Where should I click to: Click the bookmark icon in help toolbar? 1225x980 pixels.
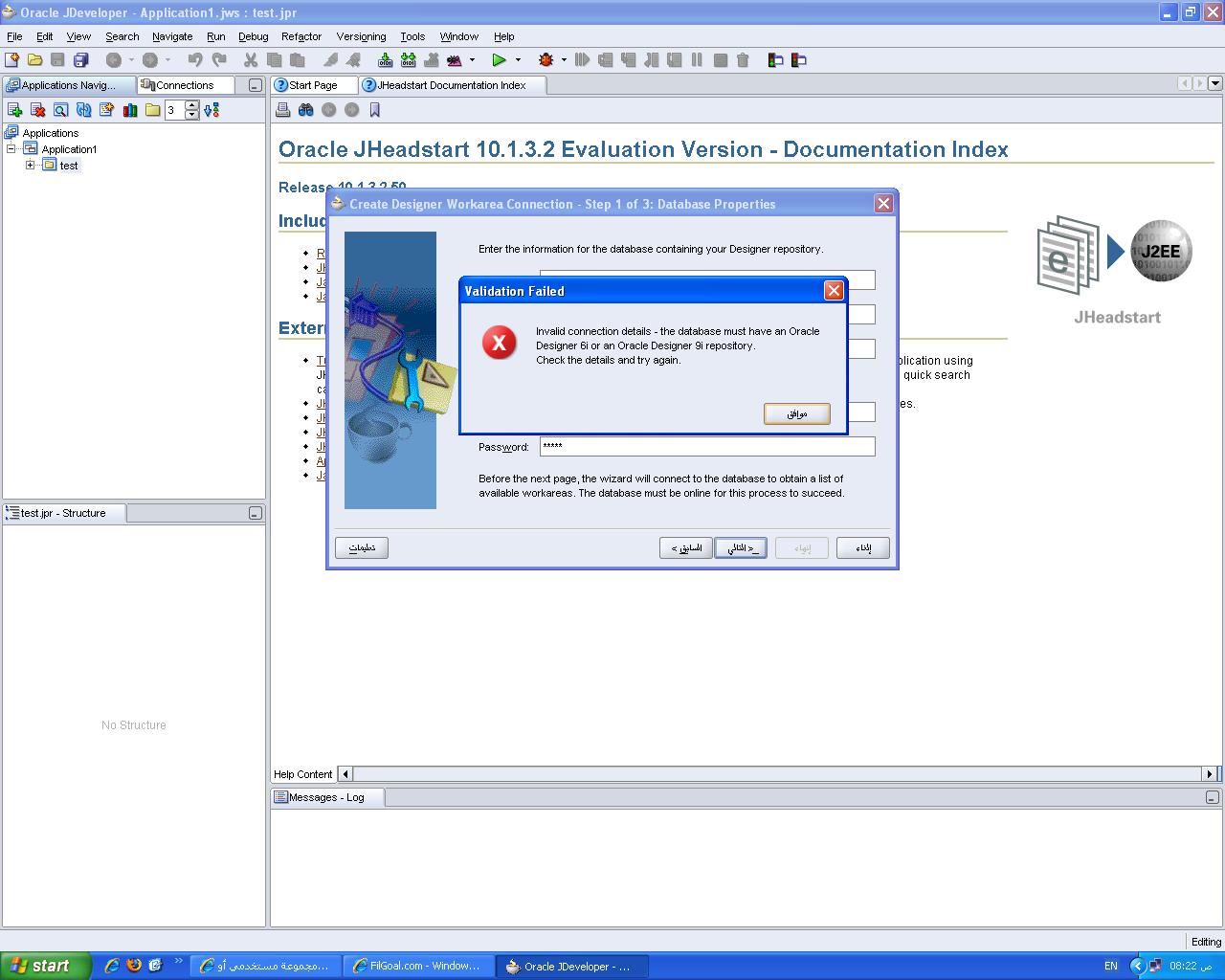coord(375,110)
